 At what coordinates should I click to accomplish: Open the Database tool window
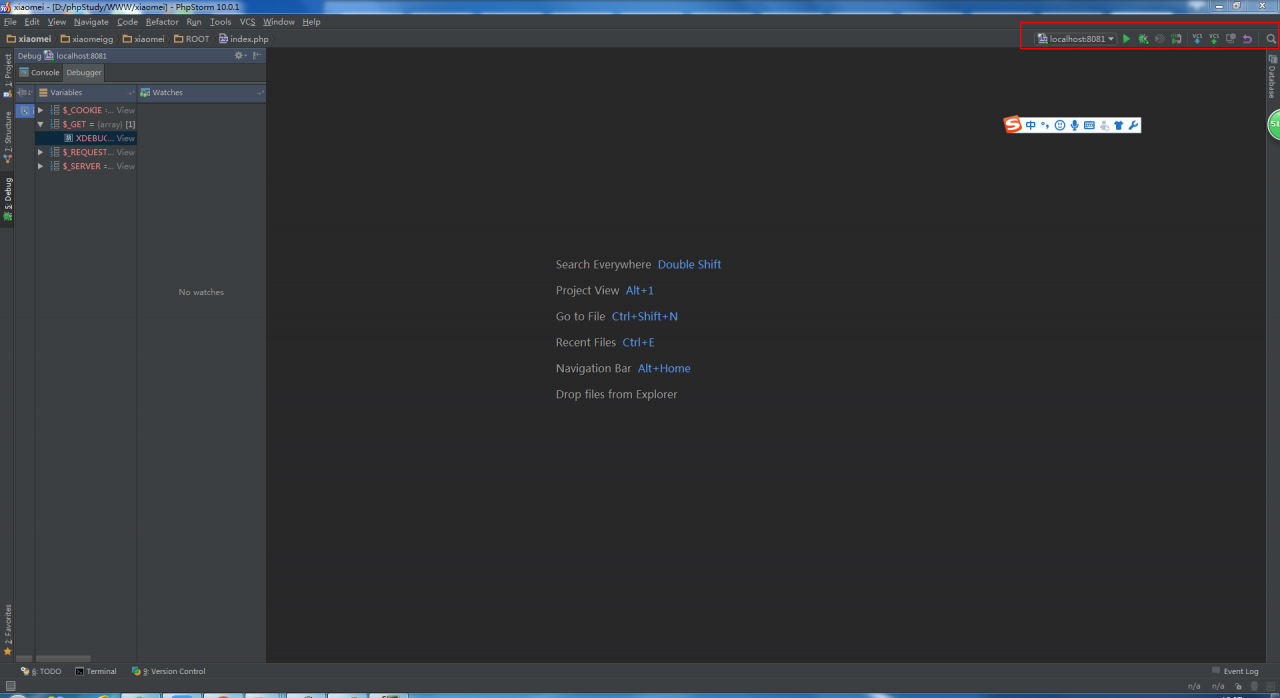point(1272,76)
